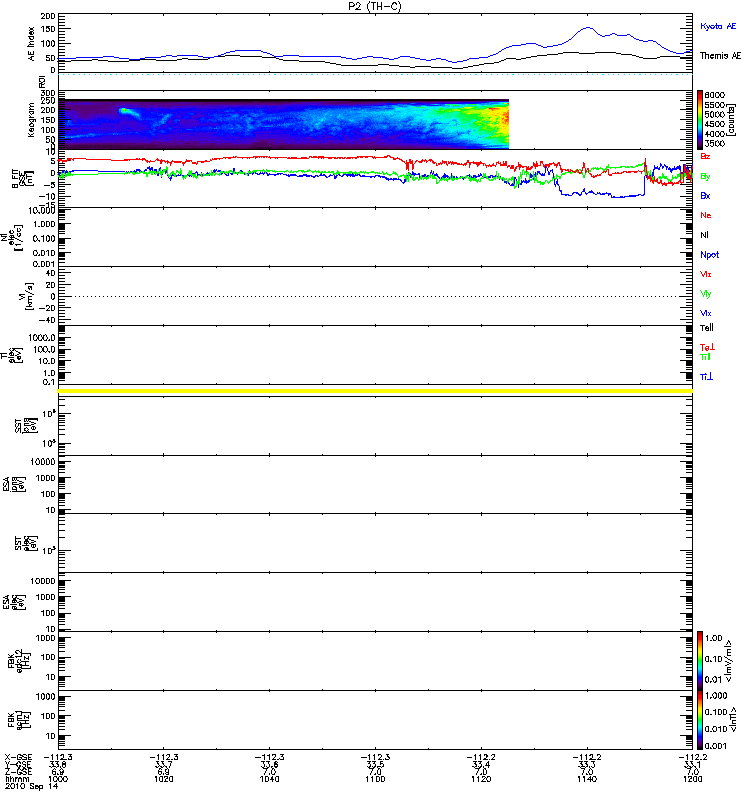Click the By legend label

[705, 177]
